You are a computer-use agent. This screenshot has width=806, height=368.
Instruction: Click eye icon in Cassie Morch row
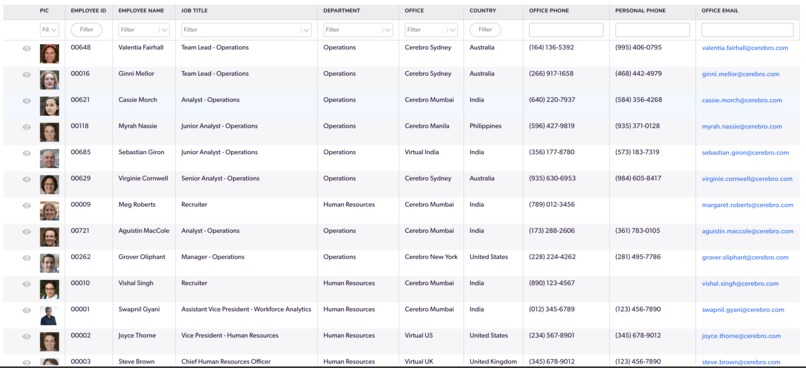(x=27, y=101)
